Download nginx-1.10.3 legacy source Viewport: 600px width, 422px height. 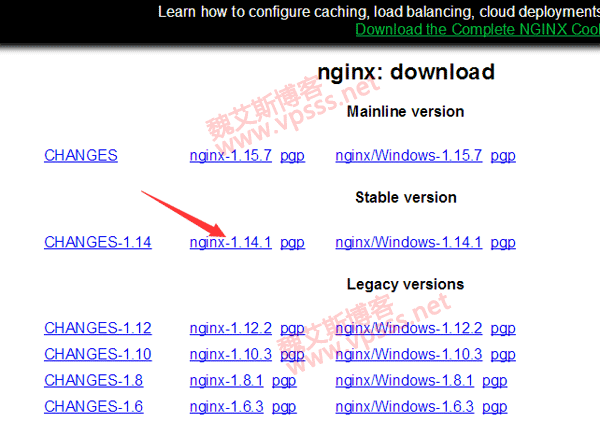coord(230,354)
